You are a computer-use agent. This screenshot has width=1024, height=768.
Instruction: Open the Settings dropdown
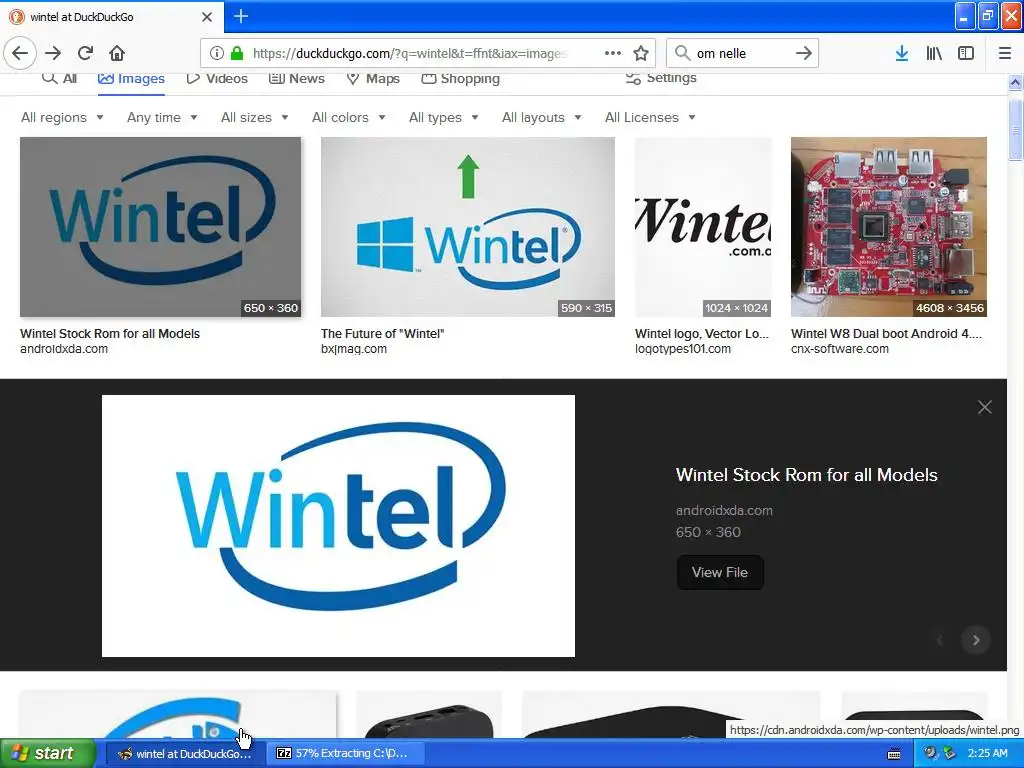662,78
